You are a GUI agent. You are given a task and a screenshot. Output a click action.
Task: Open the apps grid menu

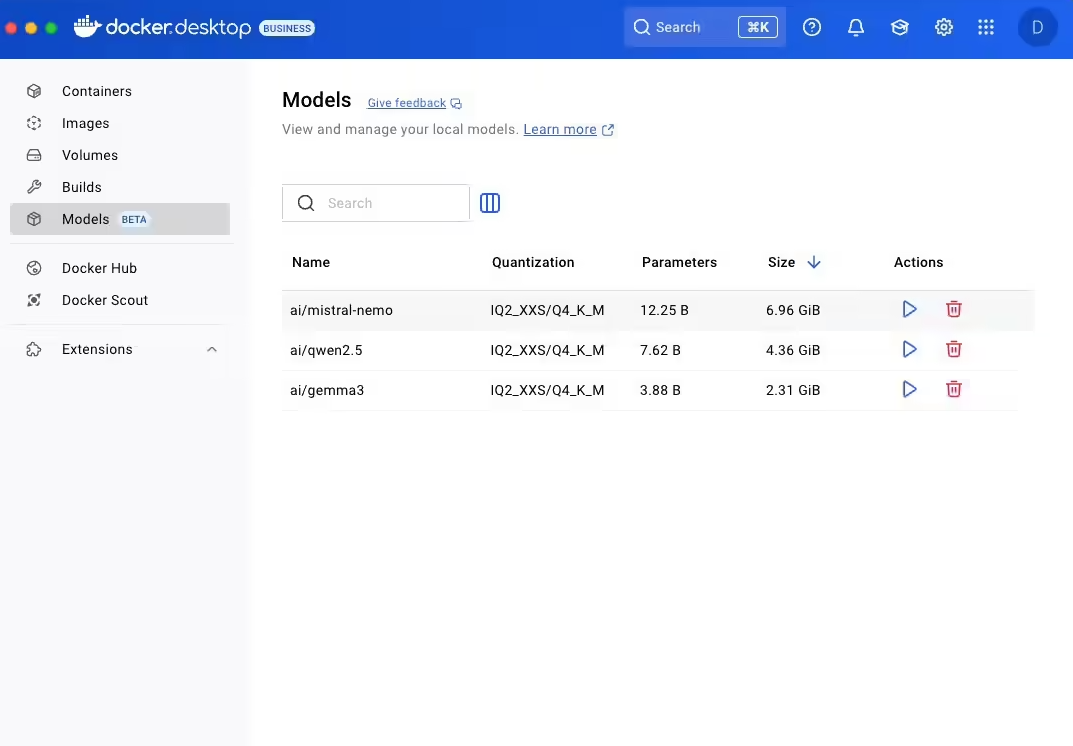986,27
